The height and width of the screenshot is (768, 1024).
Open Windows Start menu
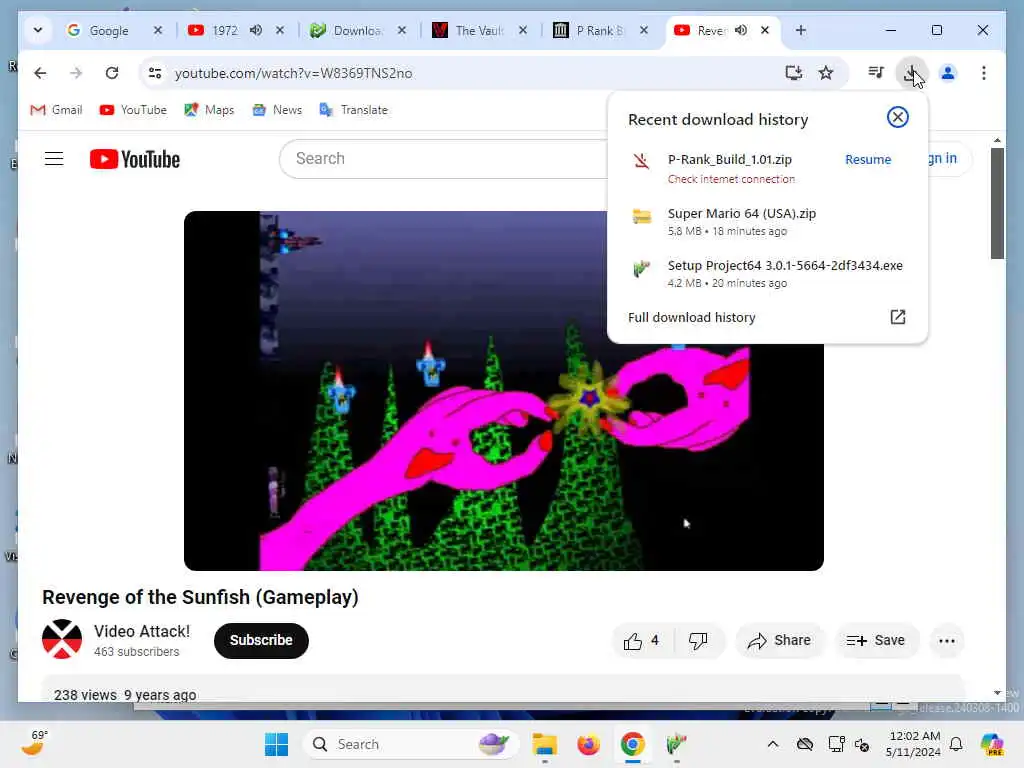tap(276, 744)
